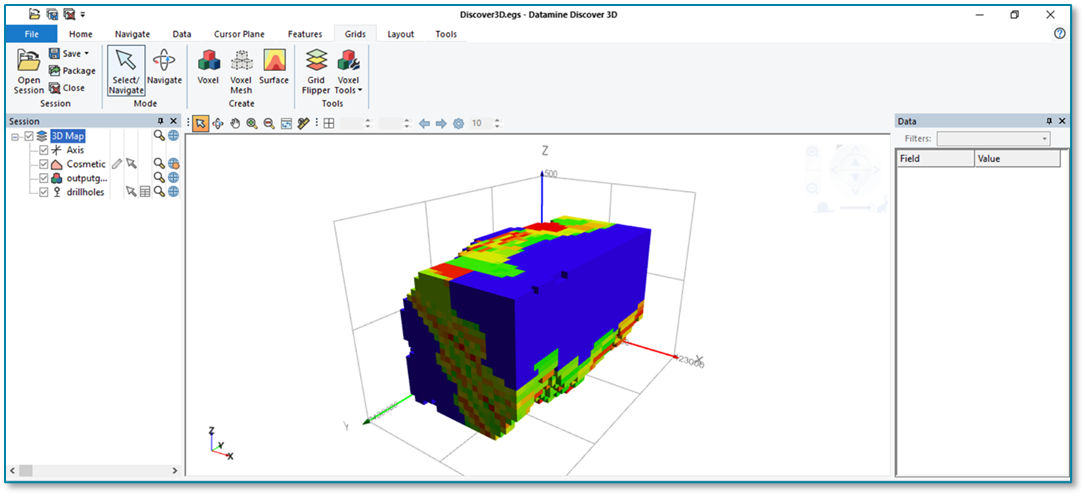Collapse the 3D Map tree node

pos(15,136)
